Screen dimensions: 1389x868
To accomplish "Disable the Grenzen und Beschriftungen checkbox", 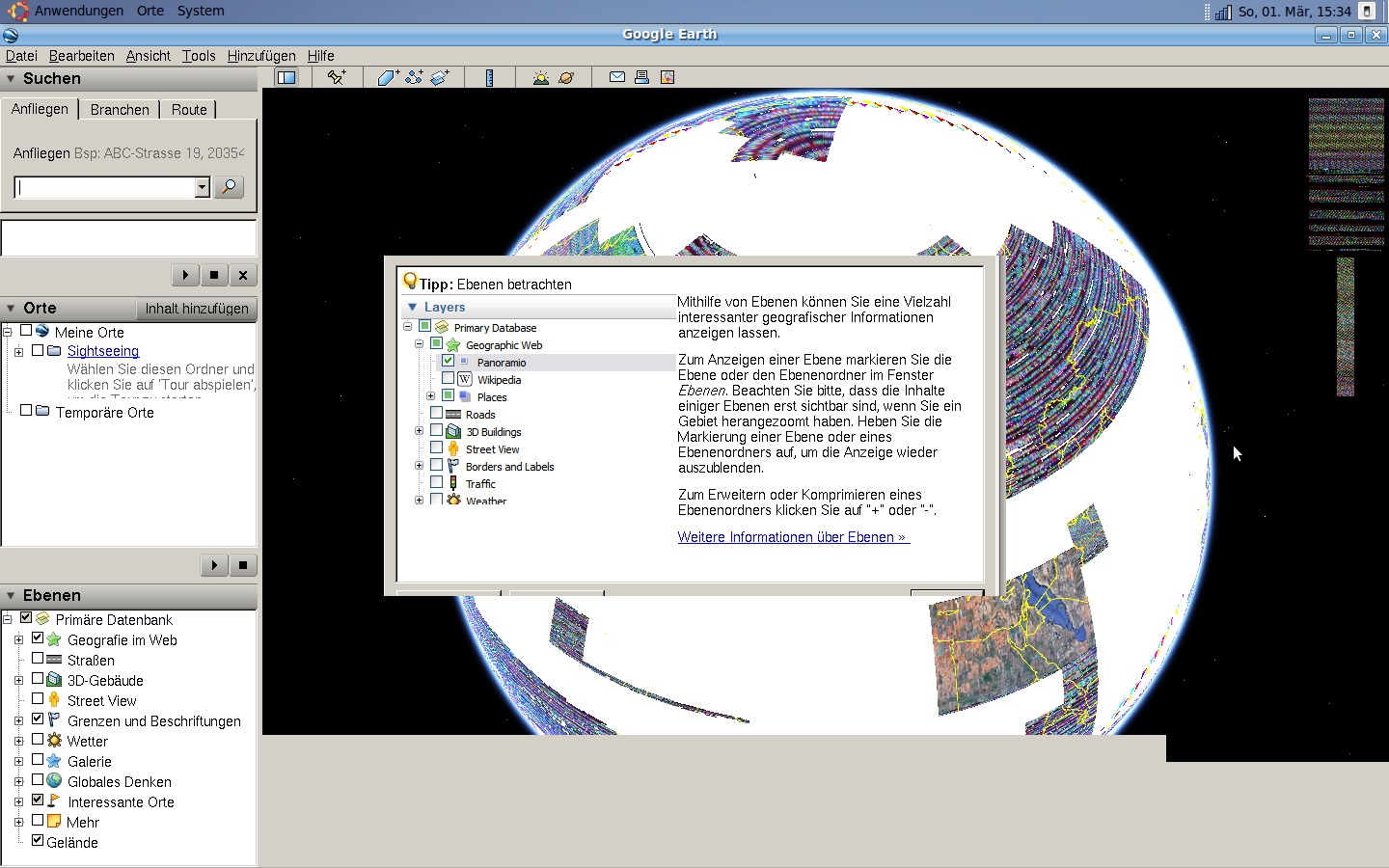I will 38,719.
